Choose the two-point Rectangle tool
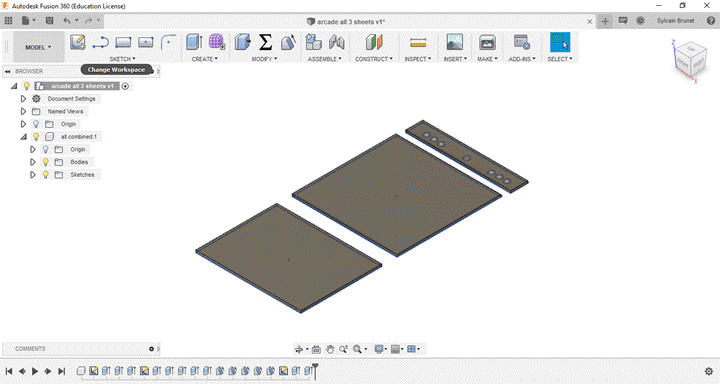 point(123,43)
